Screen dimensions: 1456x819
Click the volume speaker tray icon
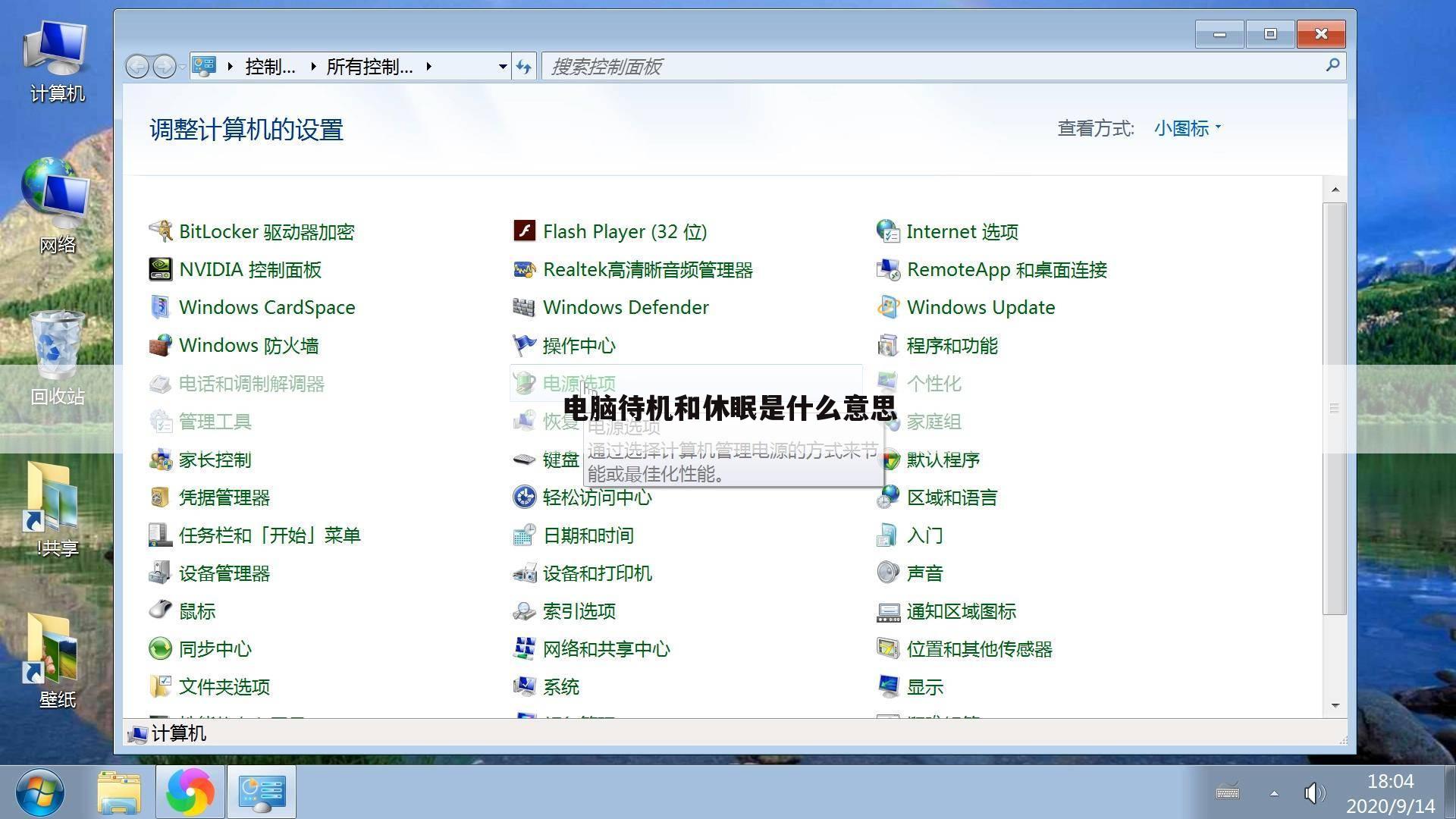1314,793
